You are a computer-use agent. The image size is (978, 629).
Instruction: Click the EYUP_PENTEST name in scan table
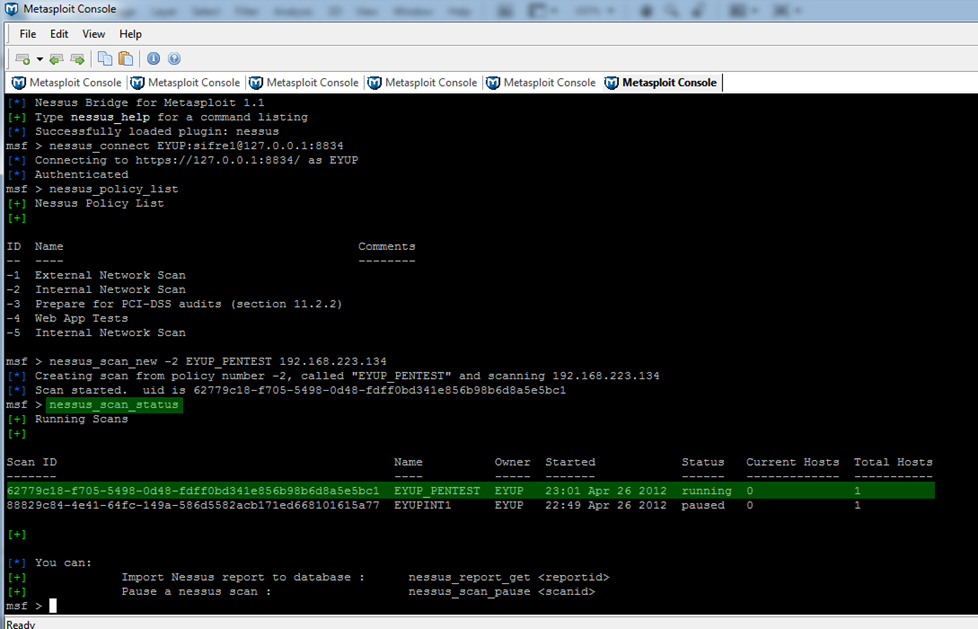point(437,491)
